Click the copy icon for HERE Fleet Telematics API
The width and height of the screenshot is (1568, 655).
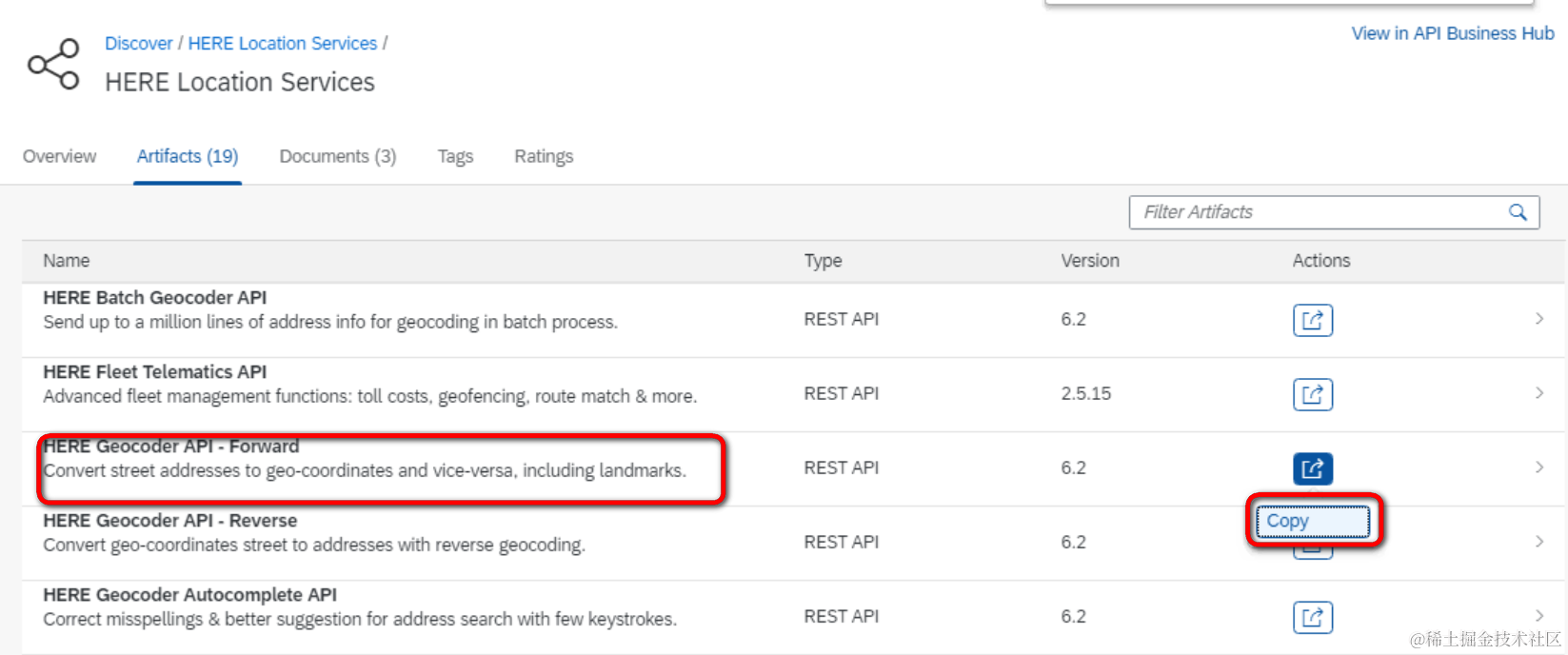coord(1312,394)
